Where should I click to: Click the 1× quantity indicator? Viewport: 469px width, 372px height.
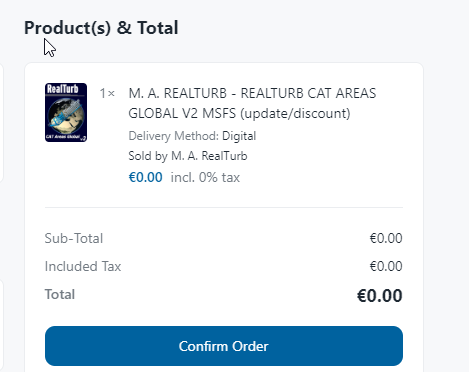pos(107,93)
